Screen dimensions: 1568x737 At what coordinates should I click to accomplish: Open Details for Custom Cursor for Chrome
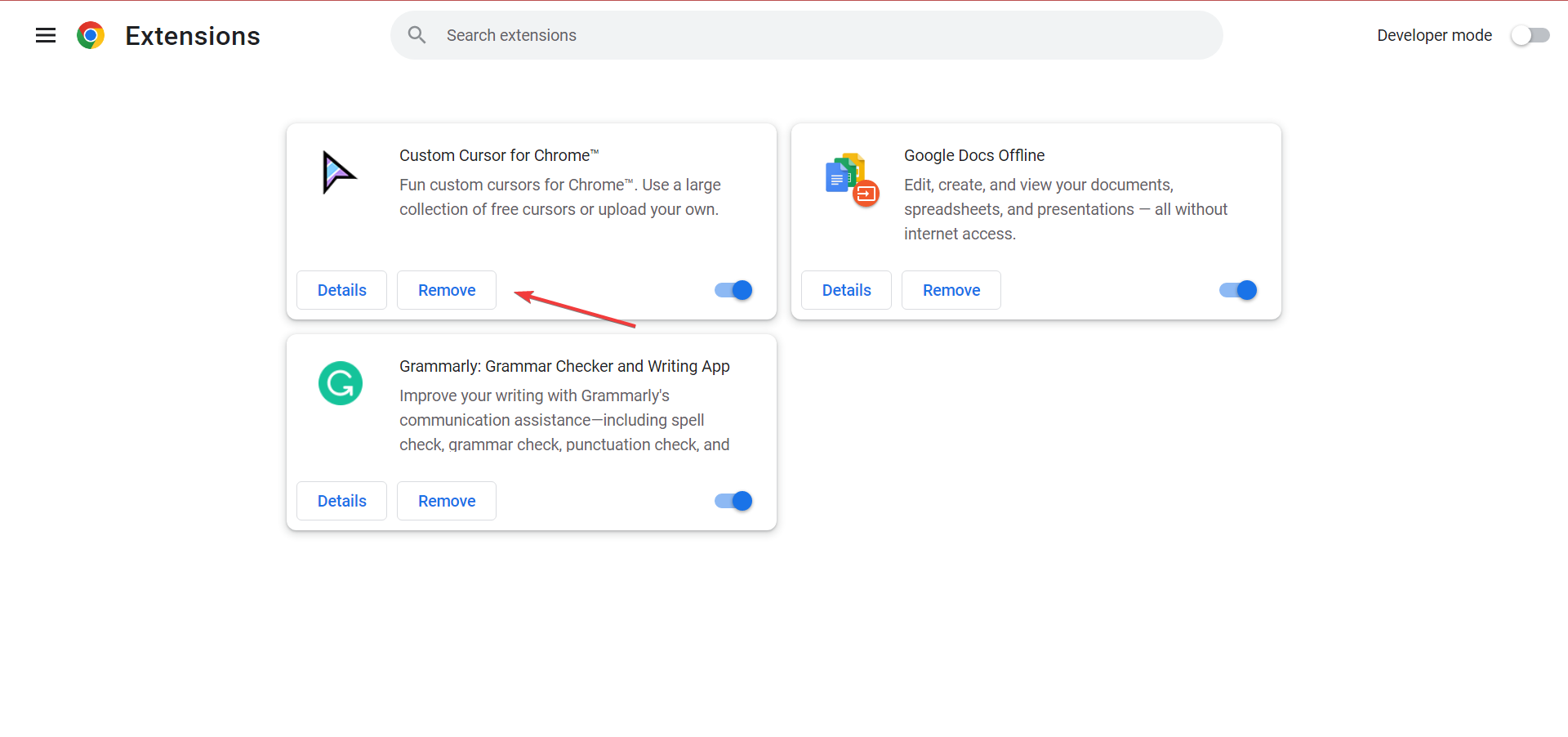[x=341, y=290]
